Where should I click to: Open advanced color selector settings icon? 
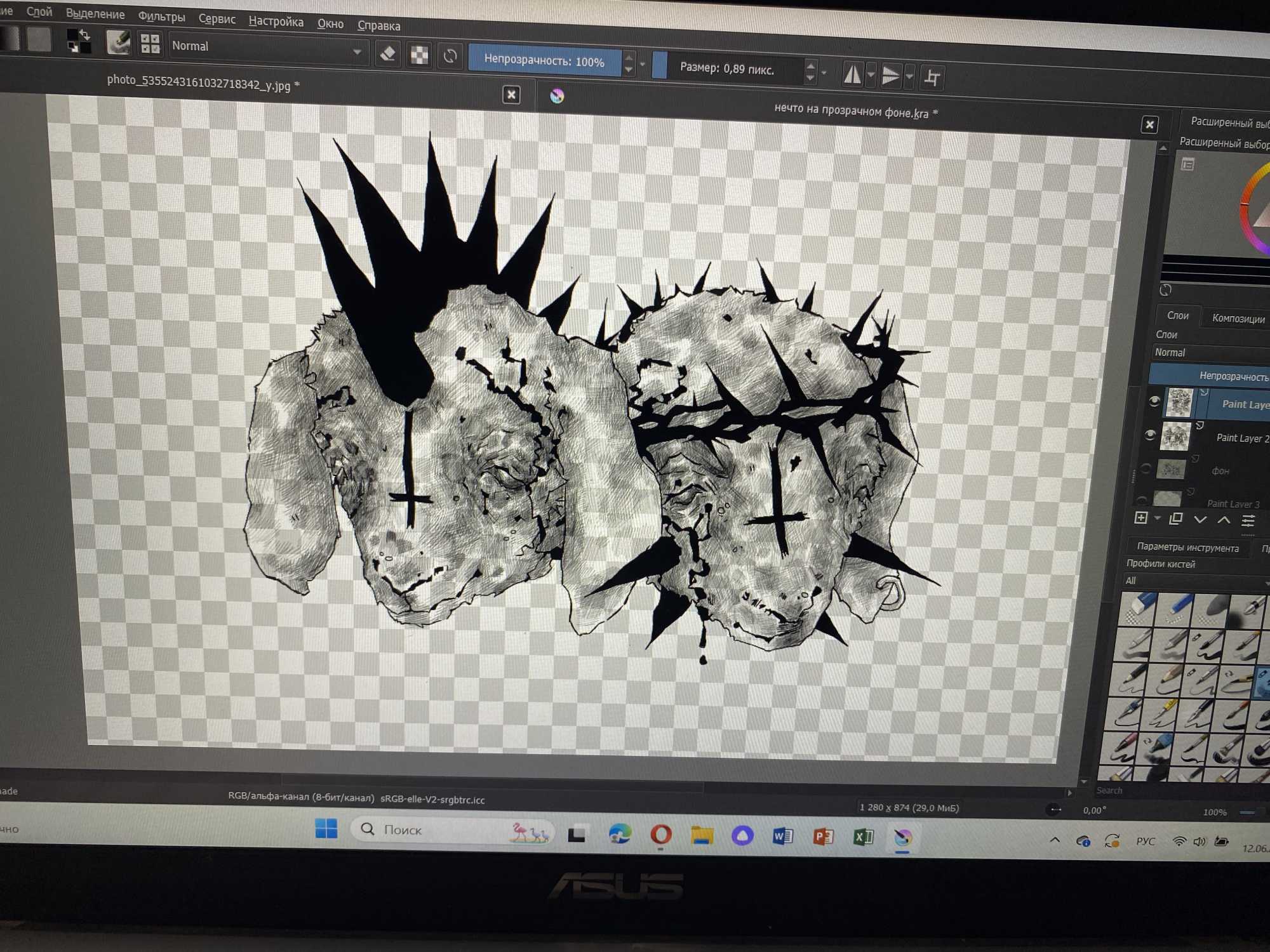coord(1187,165)
